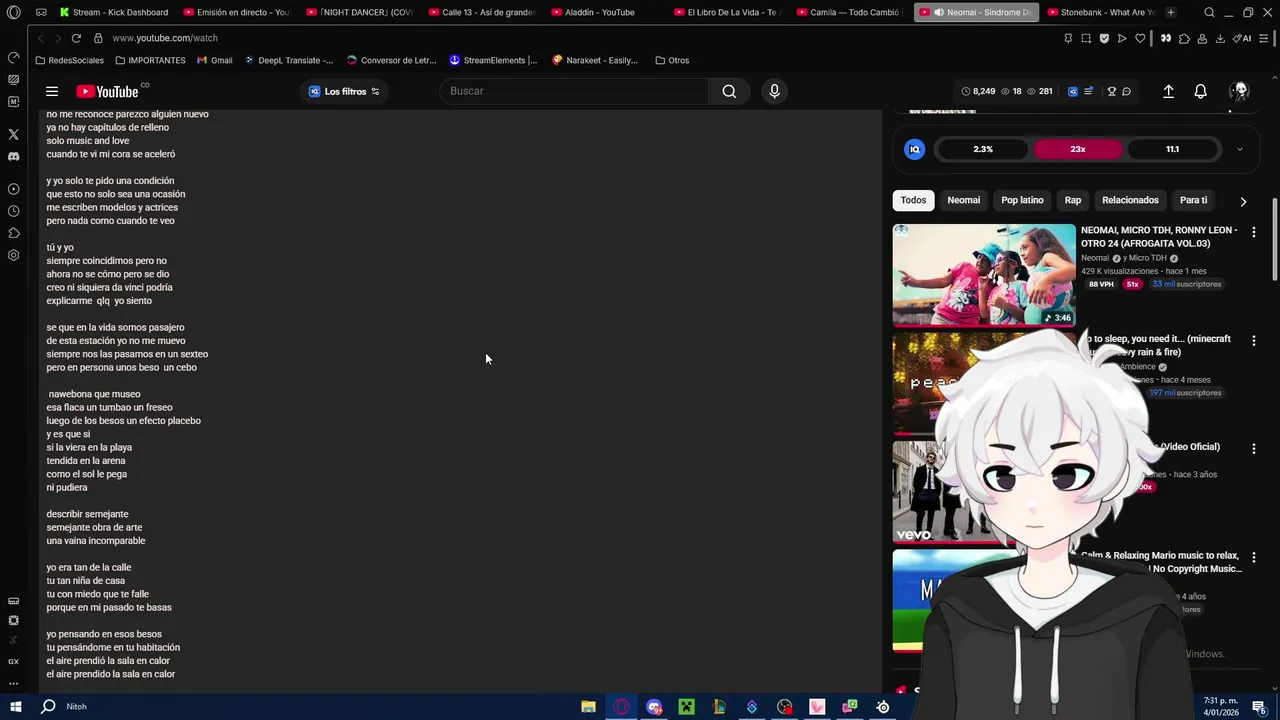Viewport: 1280px width, 720px height.
Task: Open browser extensions puzzle icon
Action: coord(1184,38)
